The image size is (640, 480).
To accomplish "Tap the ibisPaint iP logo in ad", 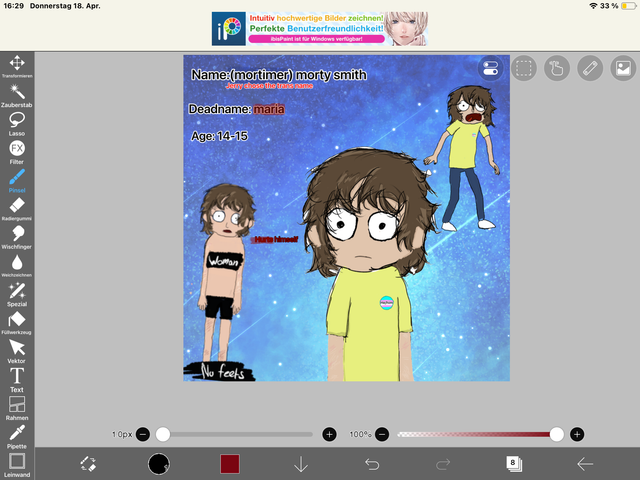I will 229,29.
